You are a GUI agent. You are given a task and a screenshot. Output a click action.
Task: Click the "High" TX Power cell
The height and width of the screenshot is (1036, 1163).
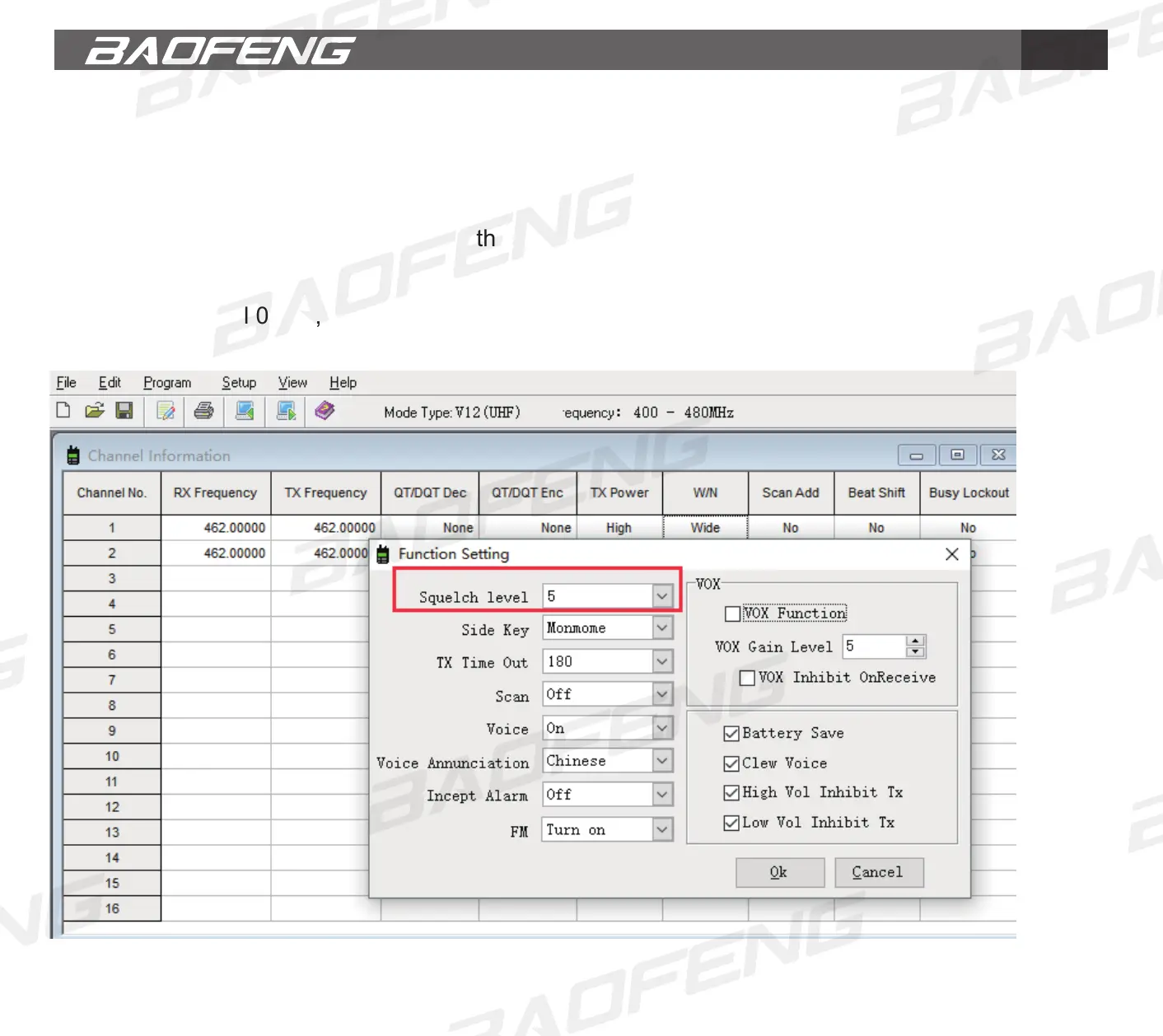(x=619, y=528)
